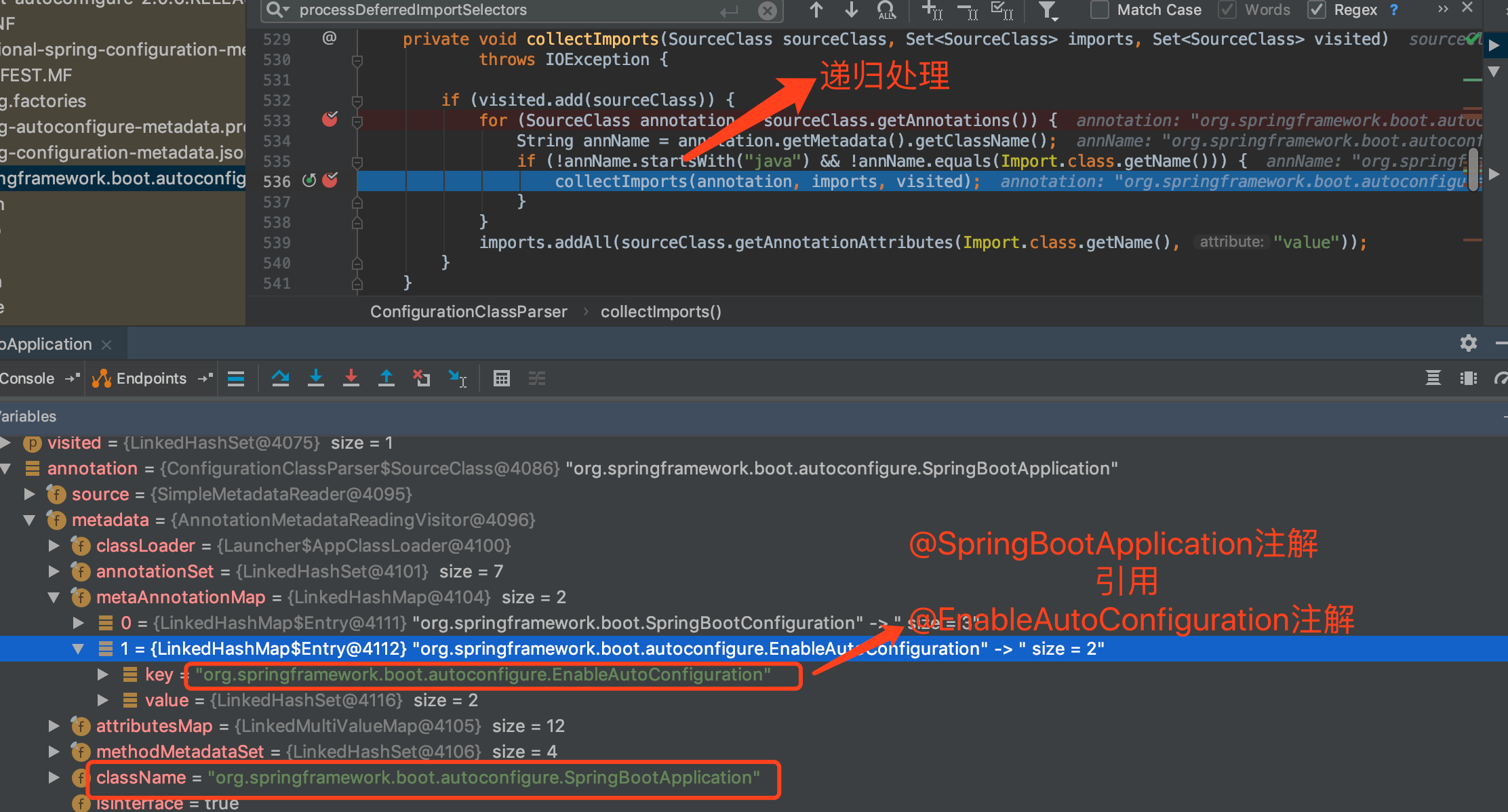Go to previous search occurrence arrow
1508x812 pixels.
(x=816, y=9)
